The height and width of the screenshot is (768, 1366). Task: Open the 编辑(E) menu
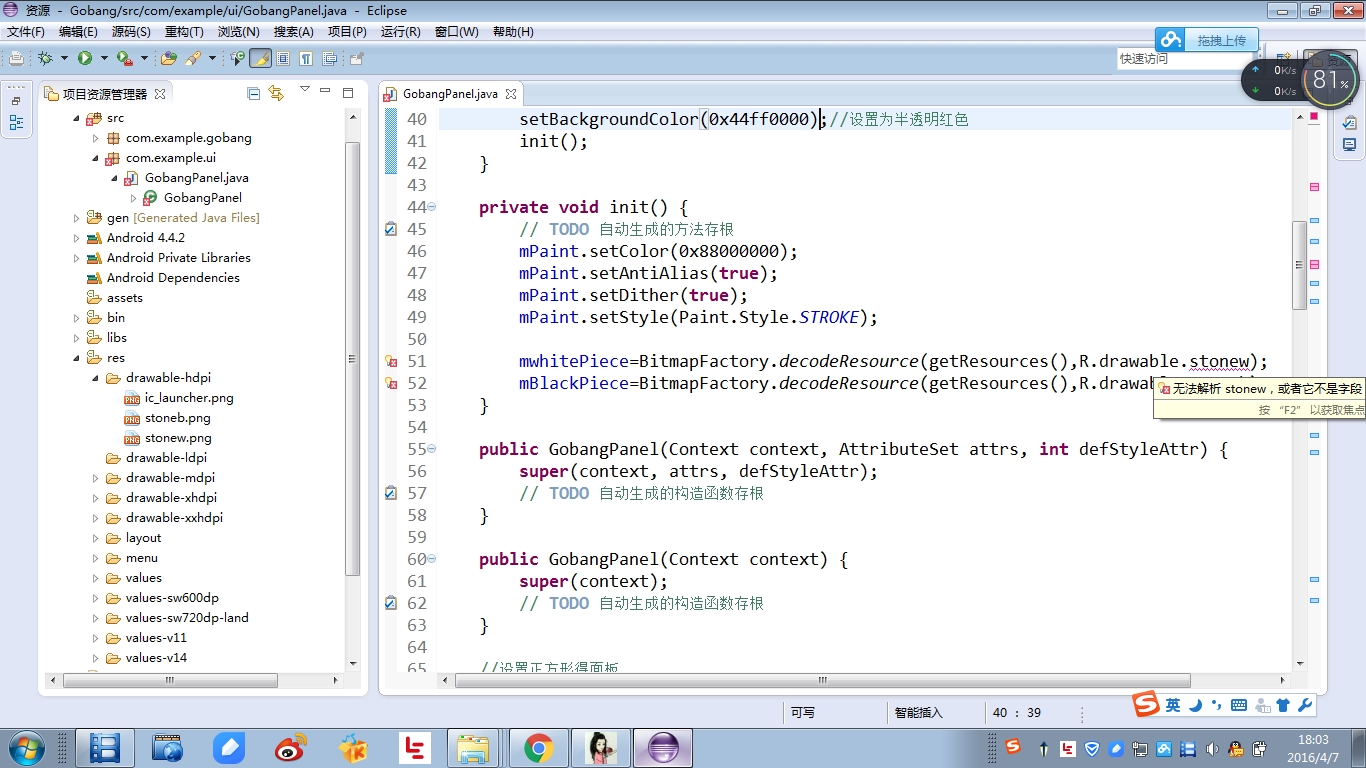tap(78, 31)
